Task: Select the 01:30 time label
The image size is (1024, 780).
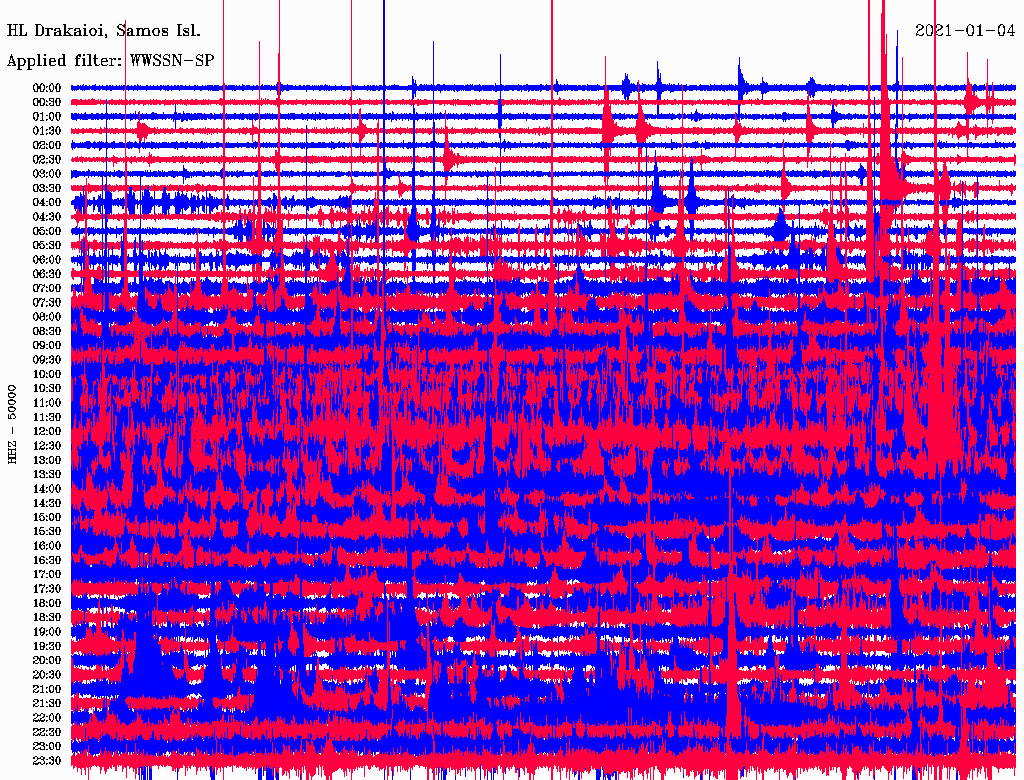Action: [x=46, y=131]
